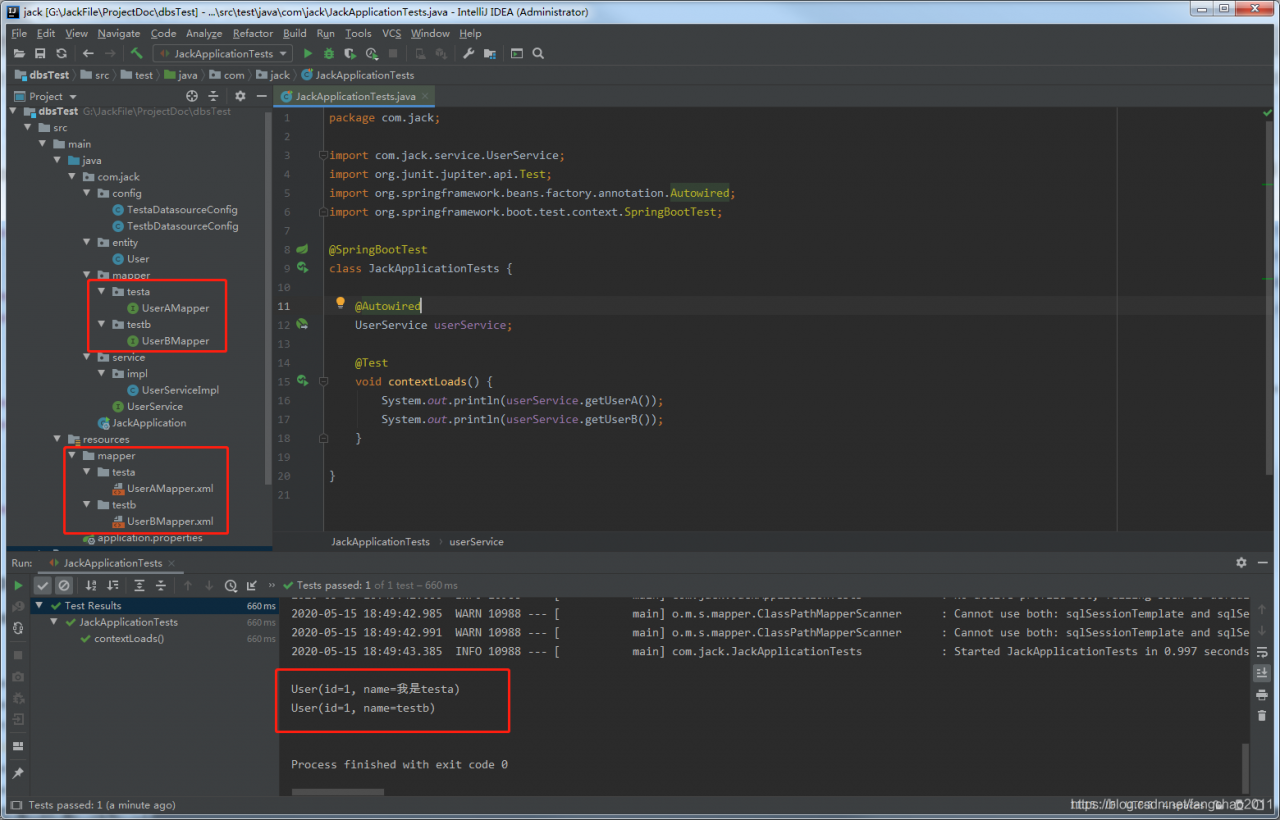This screenshot has width=1280, height=820.
Task: Open Settings via the wrench icon
Action: pyautogui.click(x=468, y=53)
